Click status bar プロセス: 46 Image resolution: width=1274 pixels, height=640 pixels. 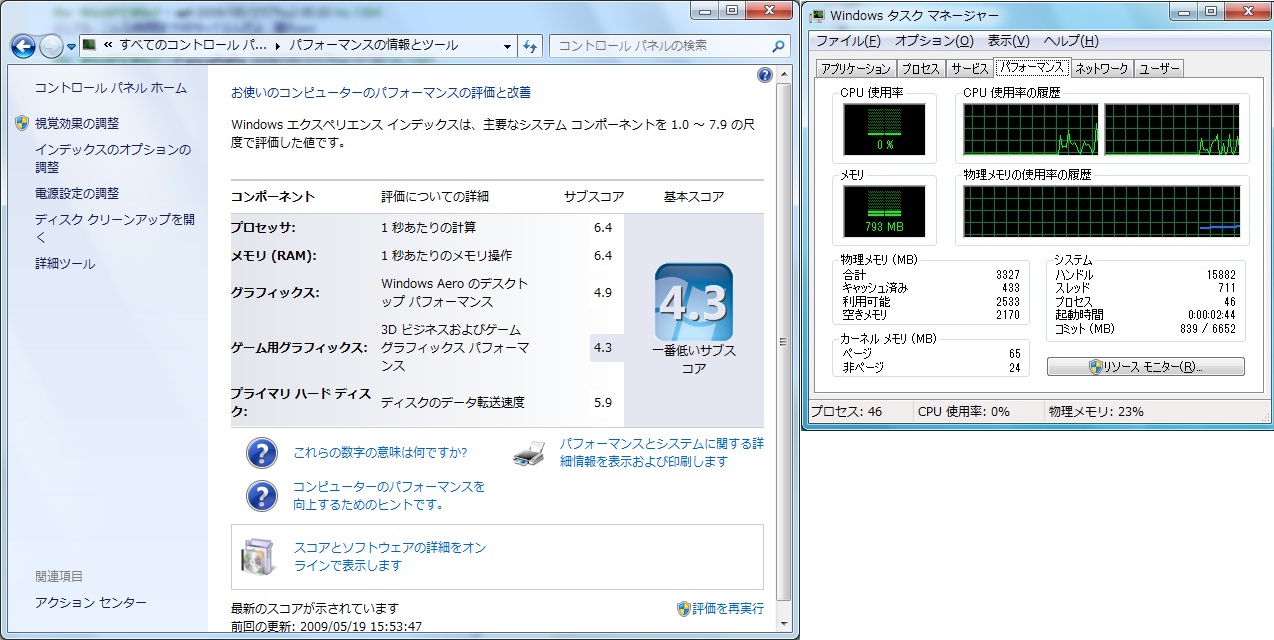pos(846,411)
